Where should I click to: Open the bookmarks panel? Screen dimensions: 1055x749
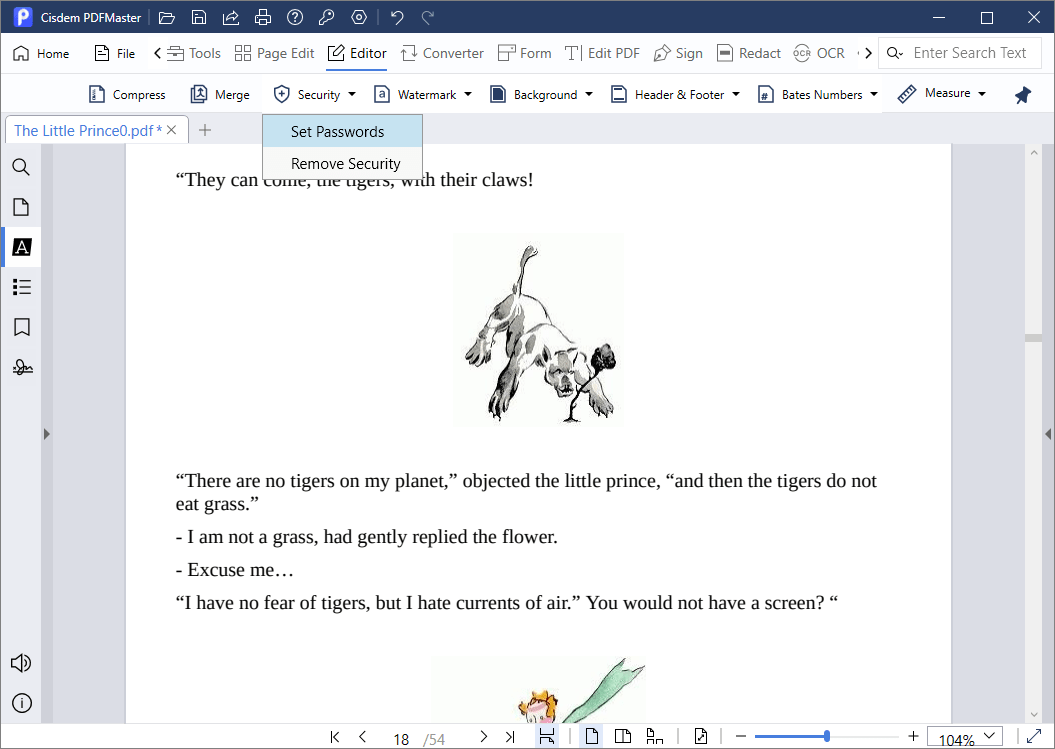point(22,327)
